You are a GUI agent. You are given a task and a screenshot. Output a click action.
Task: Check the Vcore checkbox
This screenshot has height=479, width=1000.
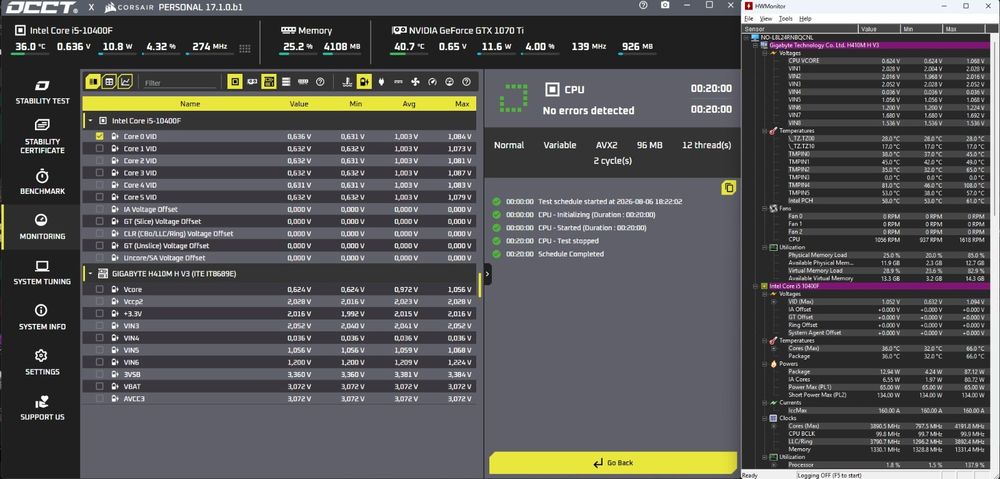click(x=99, y=290)
